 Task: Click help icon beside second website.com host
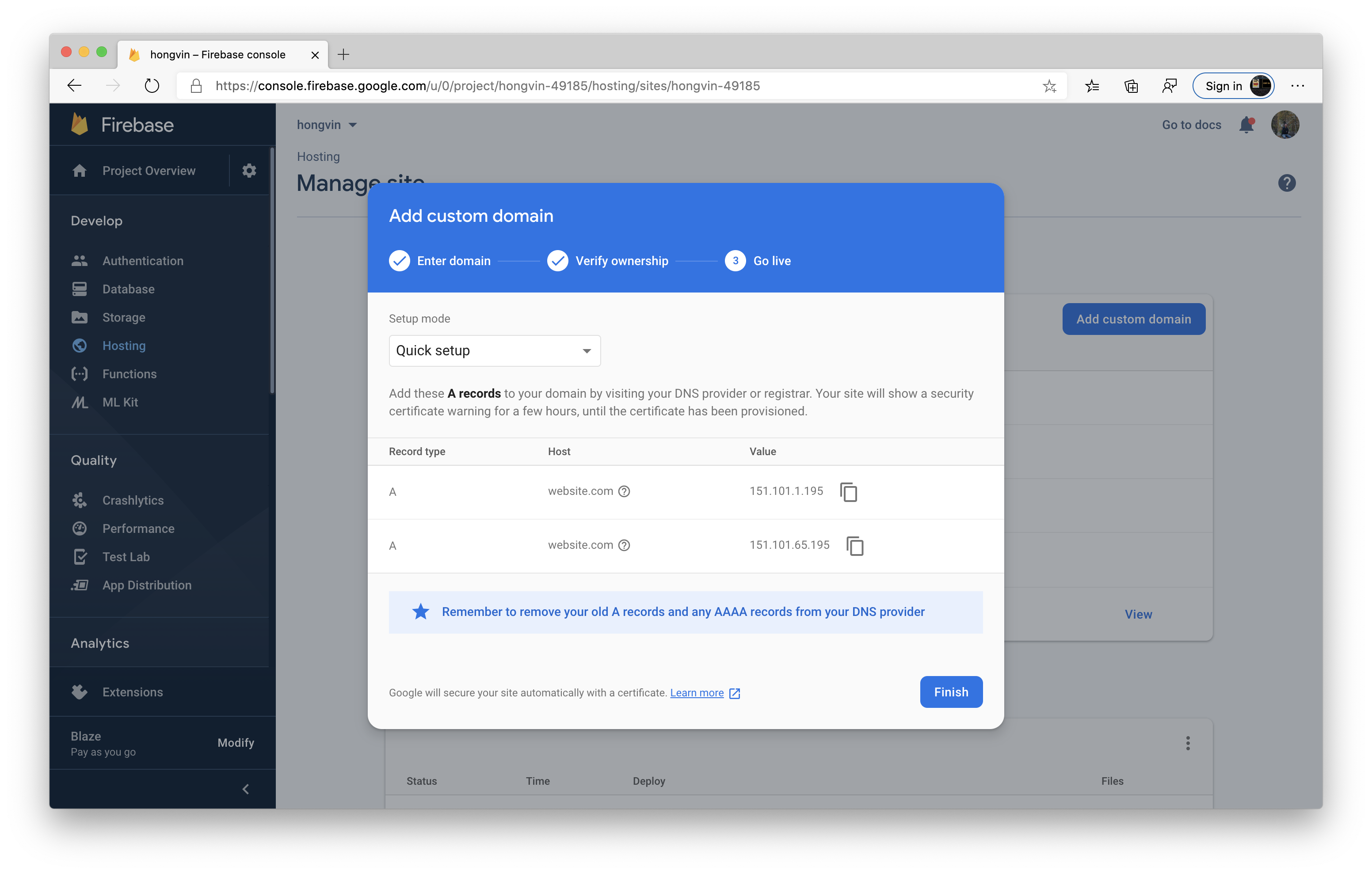click(624, 545)
